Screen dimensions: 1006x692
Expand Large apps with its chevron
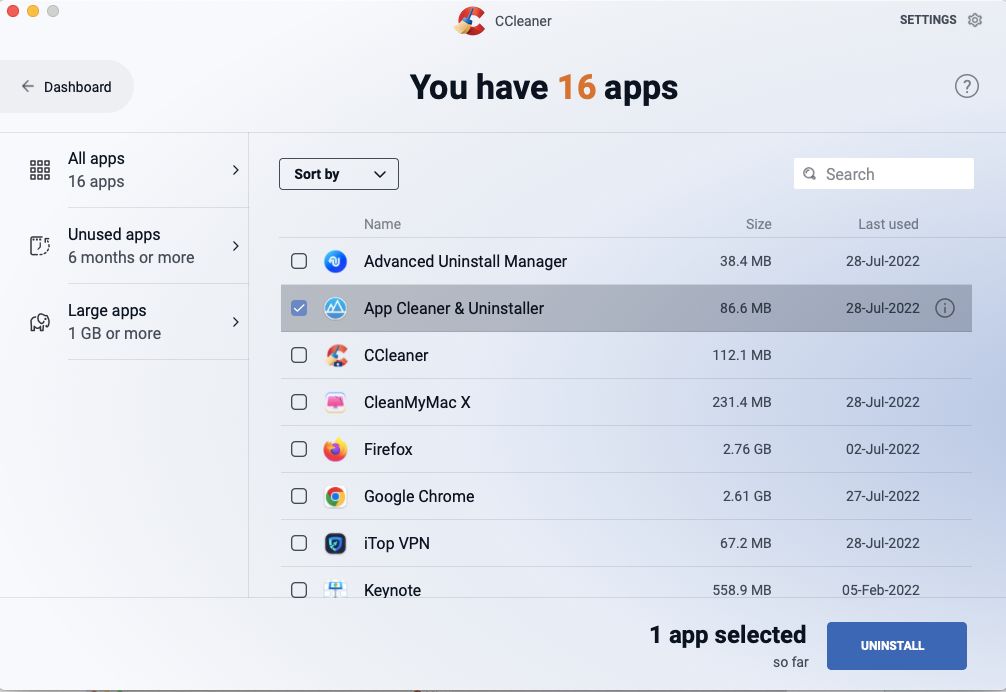[x=235, y=322]
